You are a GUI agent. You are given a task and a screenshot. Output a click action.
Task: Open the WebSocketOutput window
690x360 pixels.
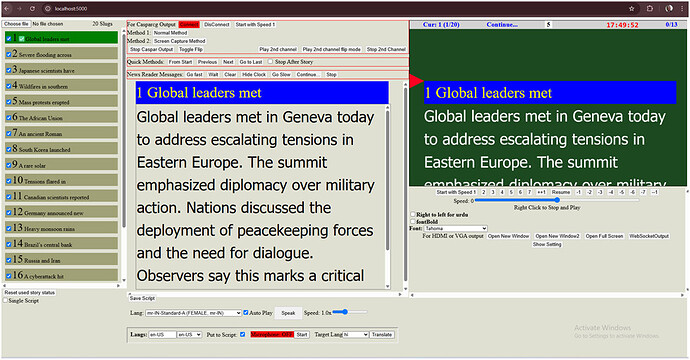(x=649, y=236)
